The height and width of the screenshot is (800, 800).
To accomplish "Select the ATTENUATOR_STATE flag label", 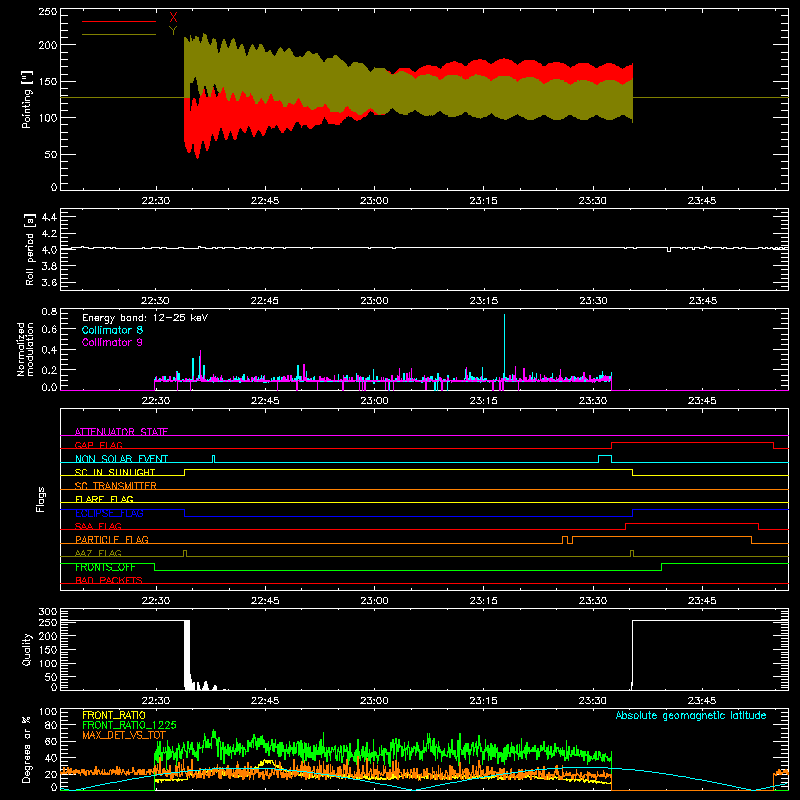I will [121, 432].
